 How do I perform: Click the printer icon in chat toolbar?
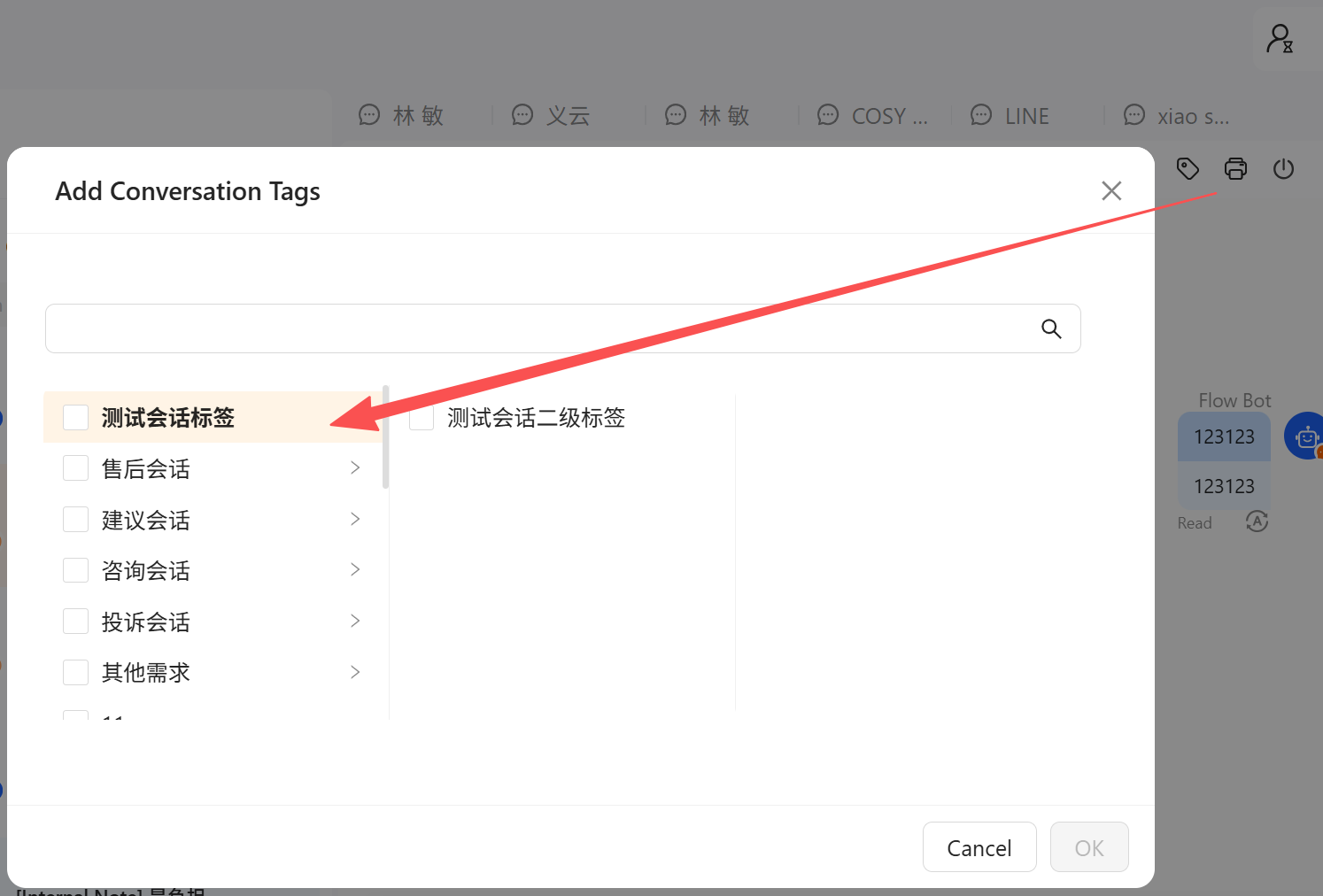point(1235,168)
